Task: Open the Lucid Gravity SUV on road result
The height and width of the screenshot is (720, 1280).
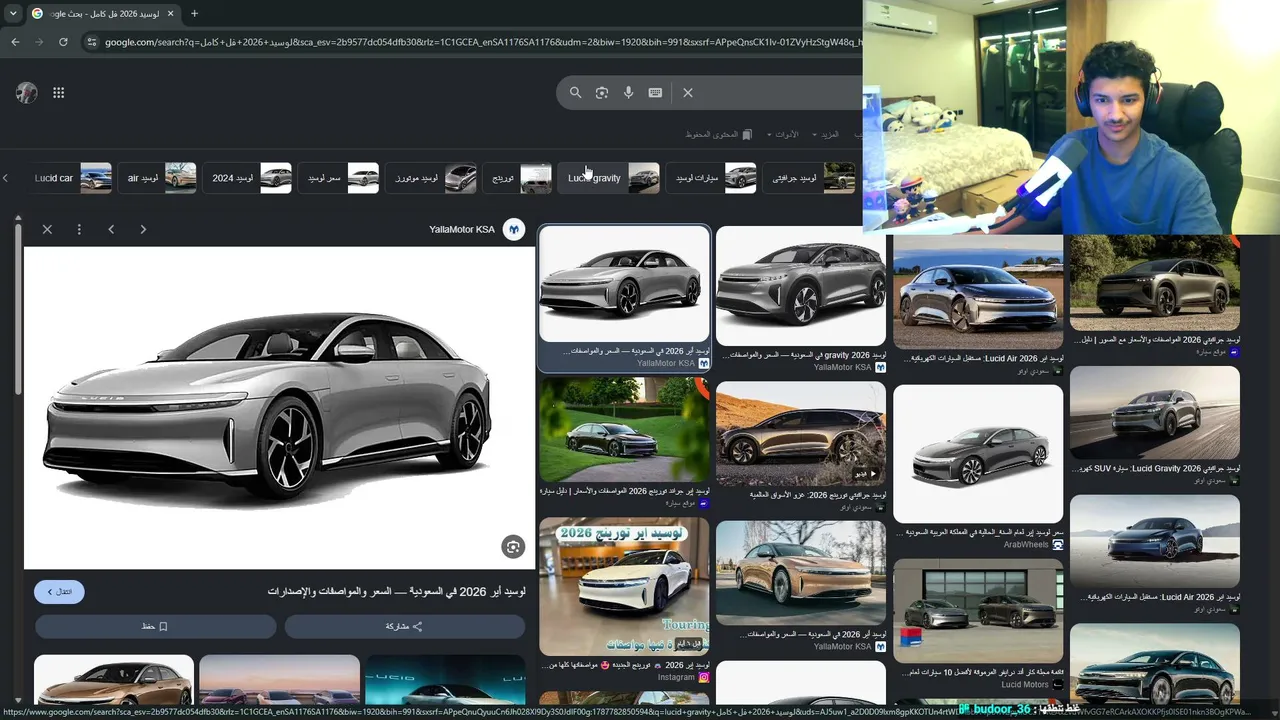Action: (1155, 414)
